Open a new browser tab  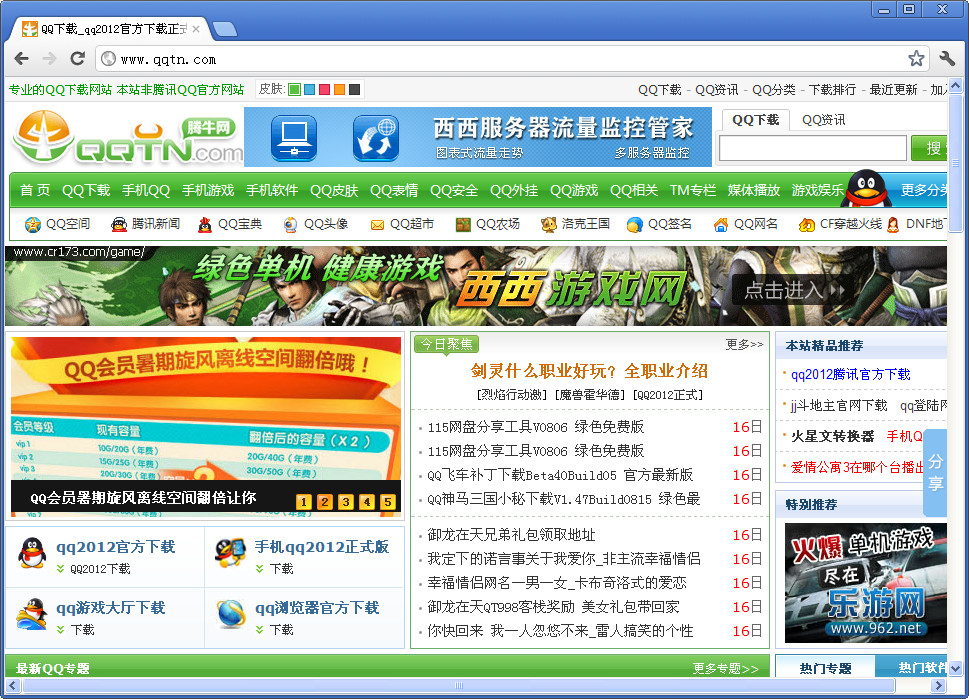(223, 29)
